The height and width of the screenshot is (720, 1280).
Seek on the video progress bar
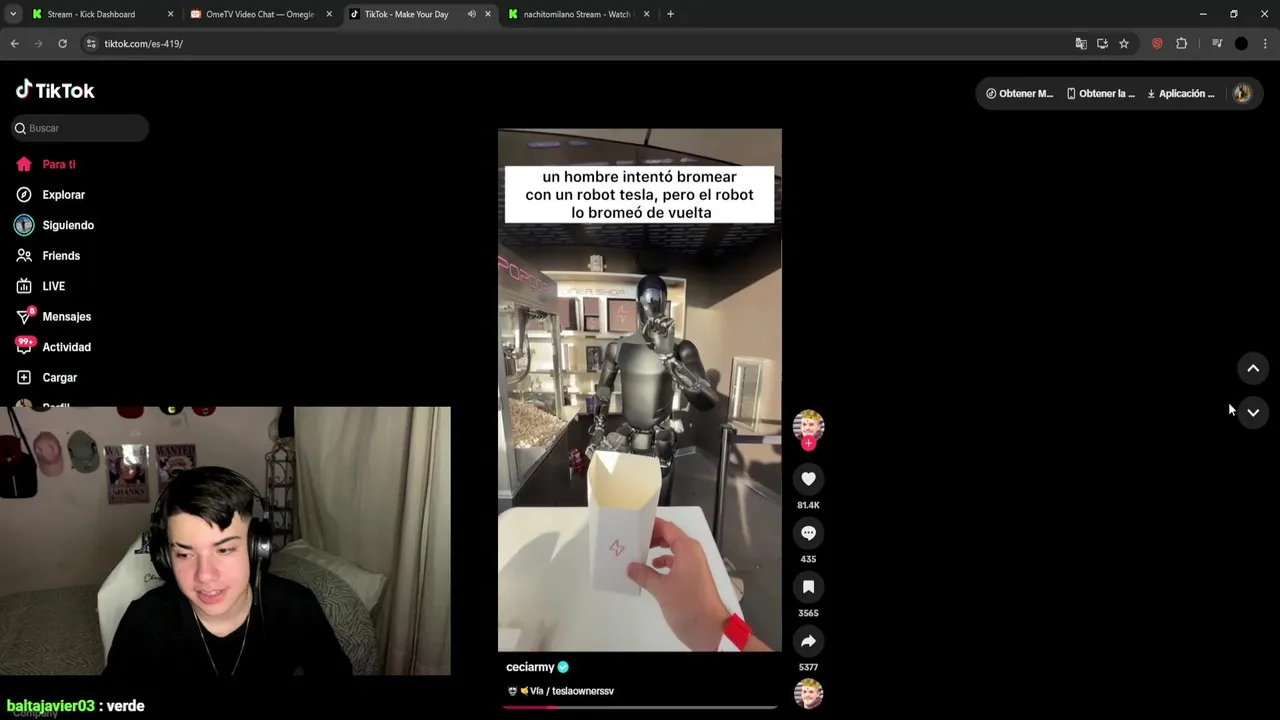640,707
